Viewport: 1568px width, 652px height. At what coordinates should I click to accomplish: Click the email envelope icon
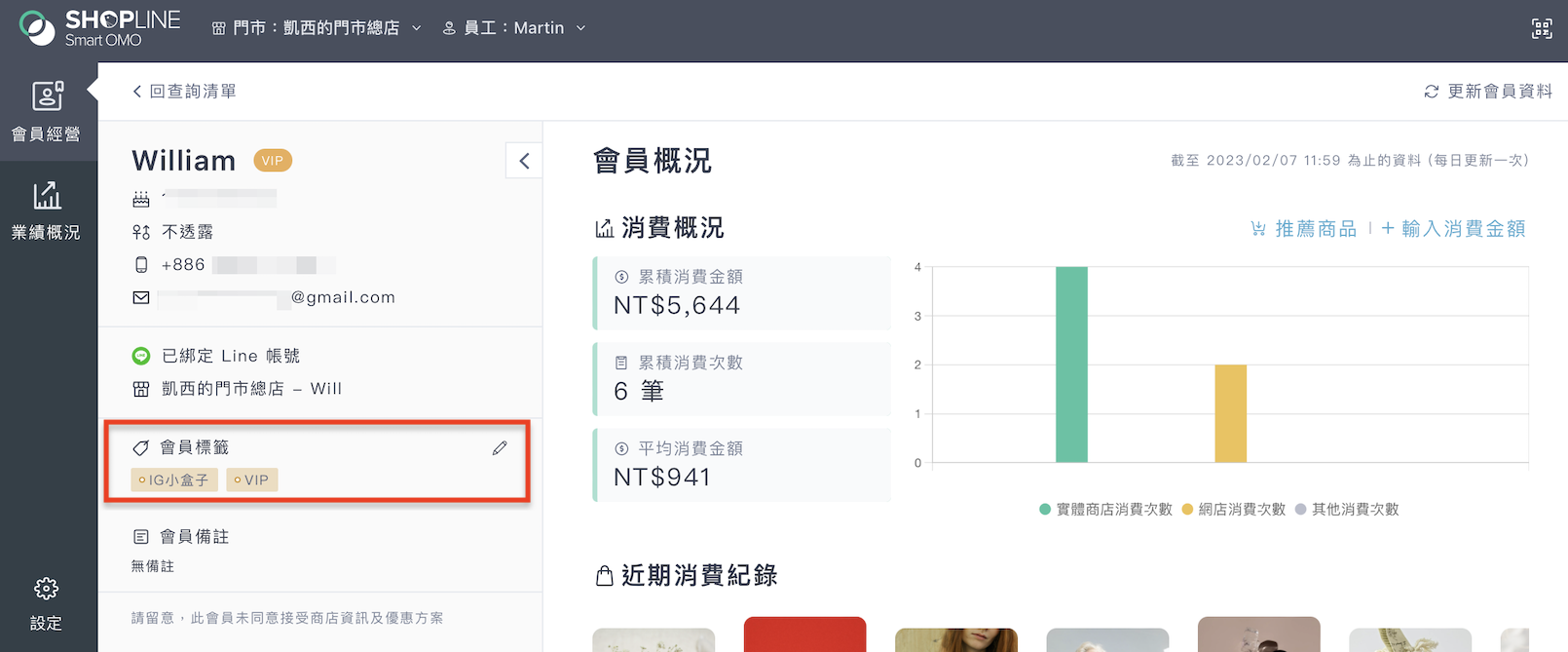pyautogui.click(x=141, y=297)
